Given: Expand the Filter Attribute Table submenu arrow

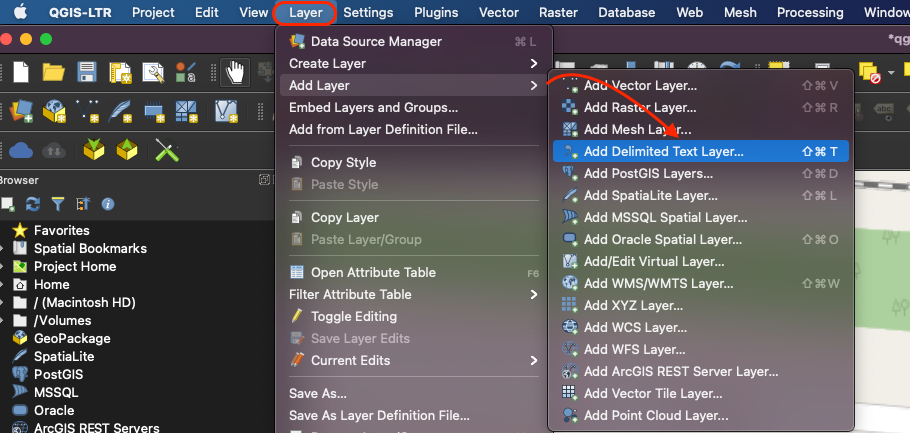Looking at the screenshot, I should (533, 294).
